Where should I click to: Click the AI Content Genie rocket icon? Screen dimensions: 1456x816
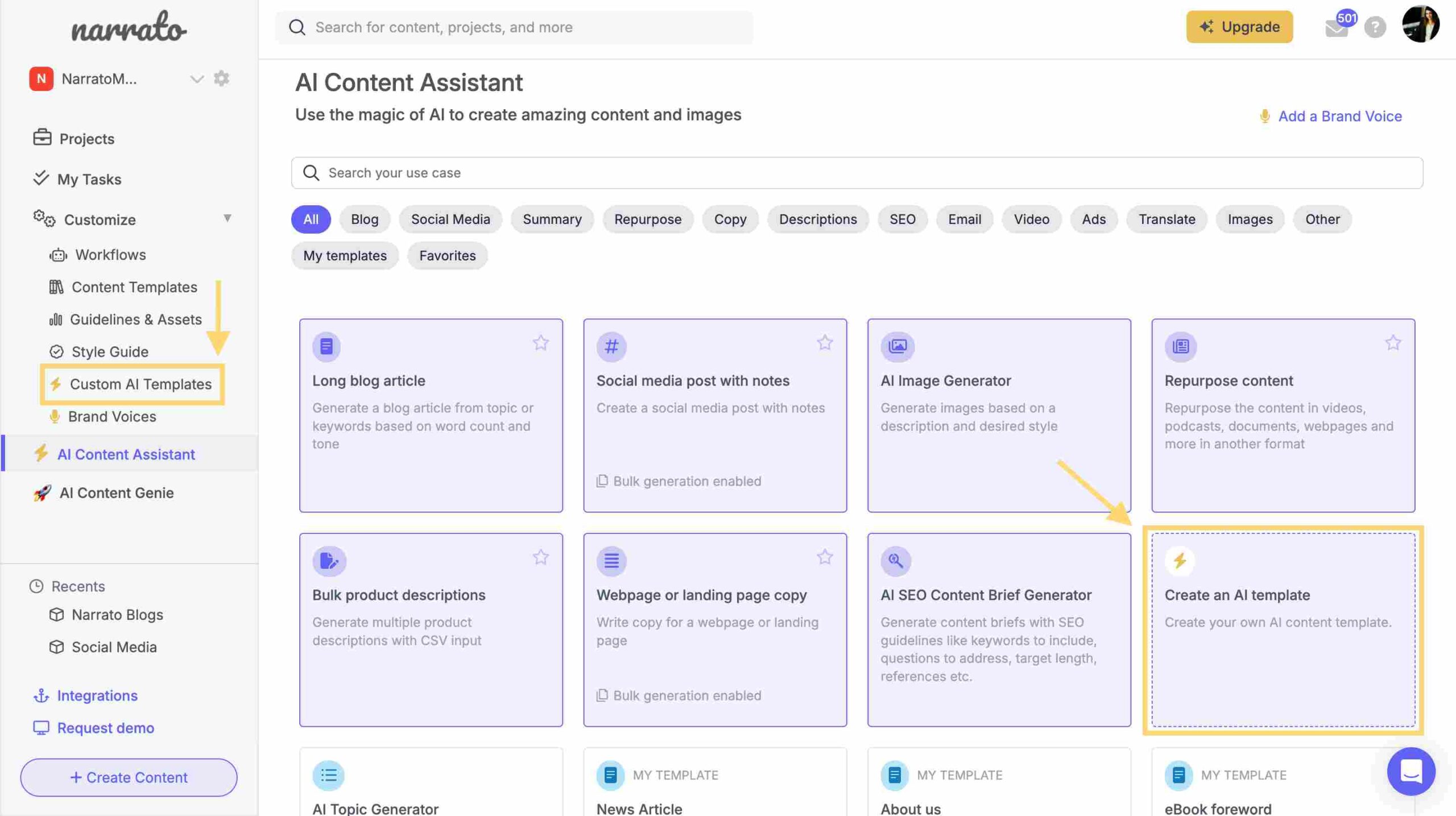tap(41, 492)
